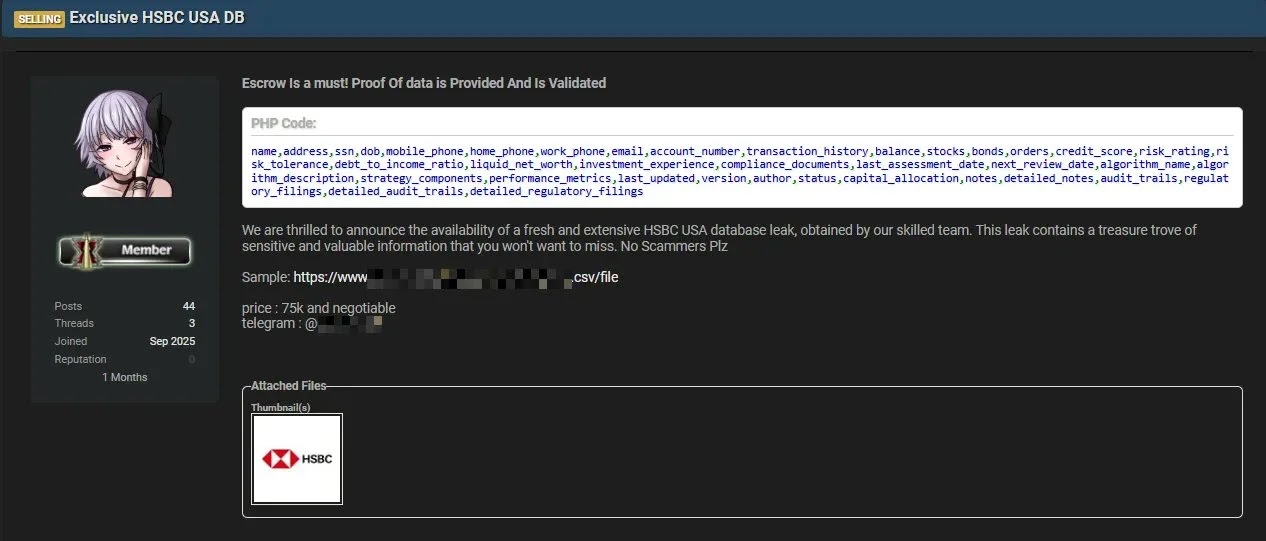Click the Joined label in user stats
1266x541 pixels.
pos(70,341)
